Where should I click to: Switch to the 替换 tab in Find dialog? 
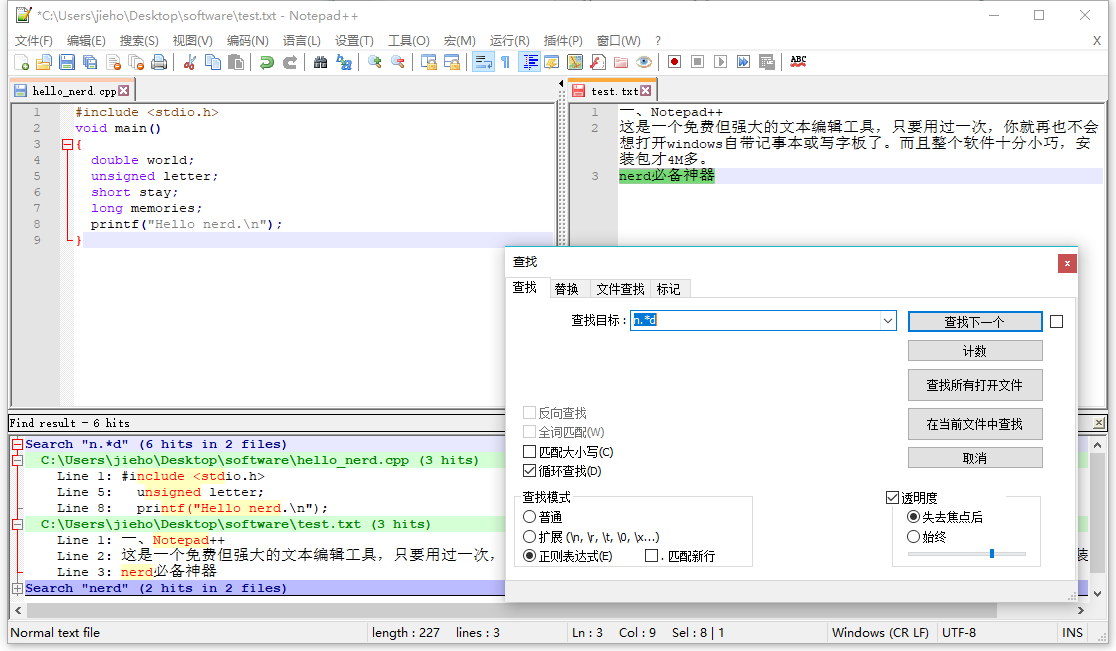567,288
